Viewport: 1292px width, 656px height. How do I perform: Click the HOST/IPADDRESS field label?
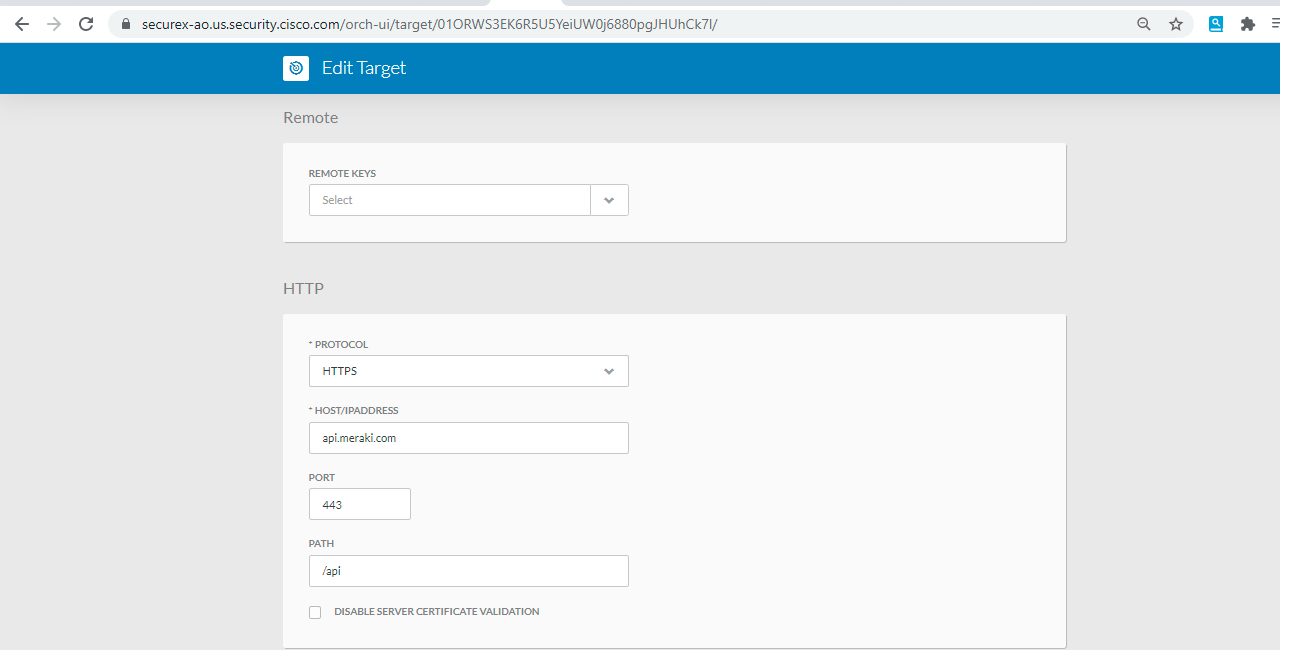(x=354, y=411)
